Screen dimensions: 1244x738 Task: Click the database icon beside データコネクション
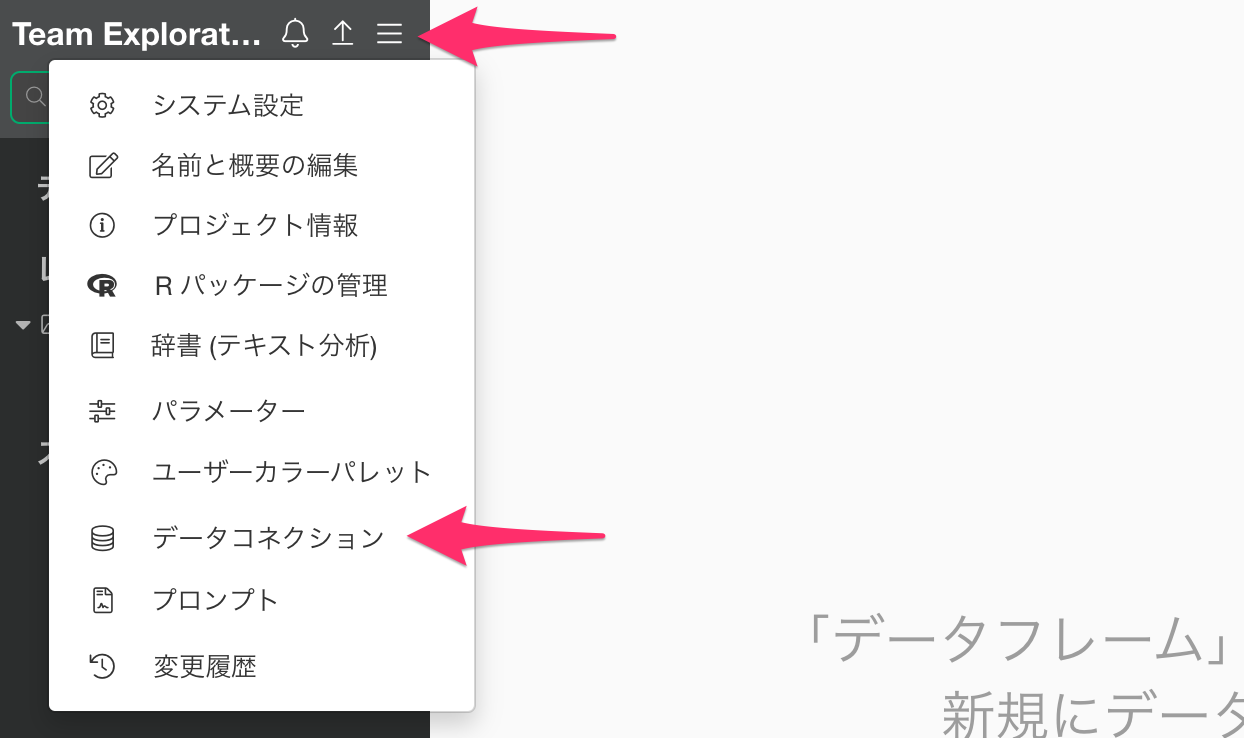click(103, 538)
